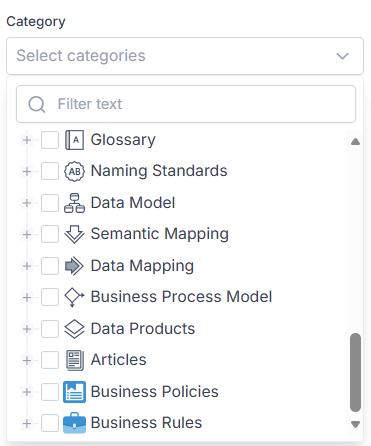Expand the Data Products plus node

[x=27, y=329]
